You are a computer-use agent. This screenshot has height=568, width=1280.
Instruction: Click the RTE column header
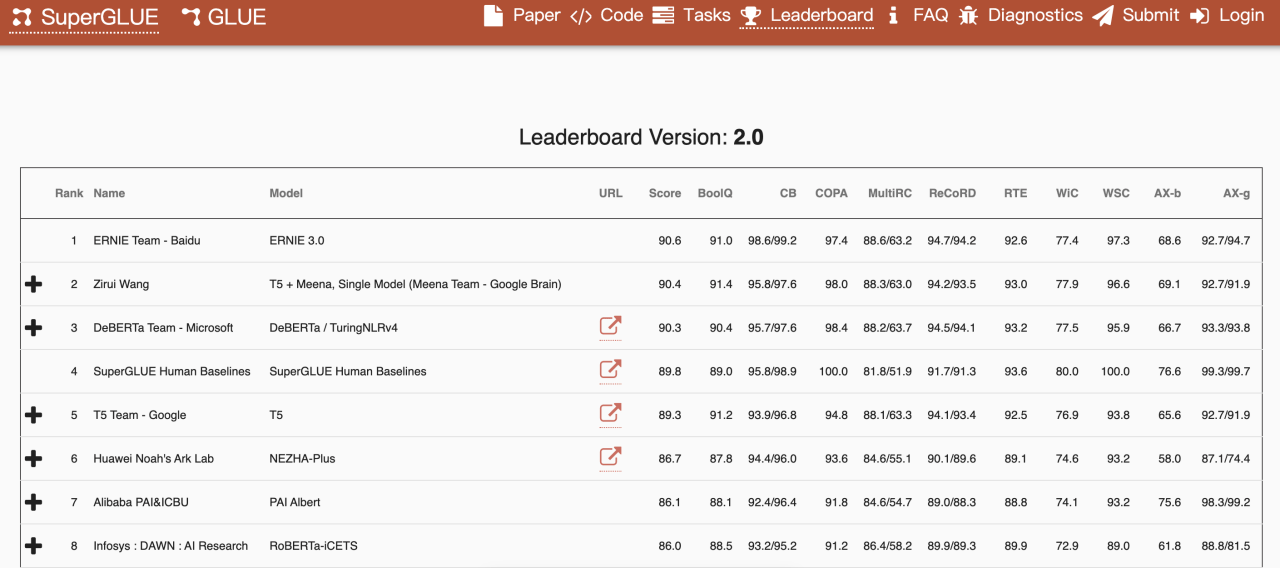[1015, 193]
